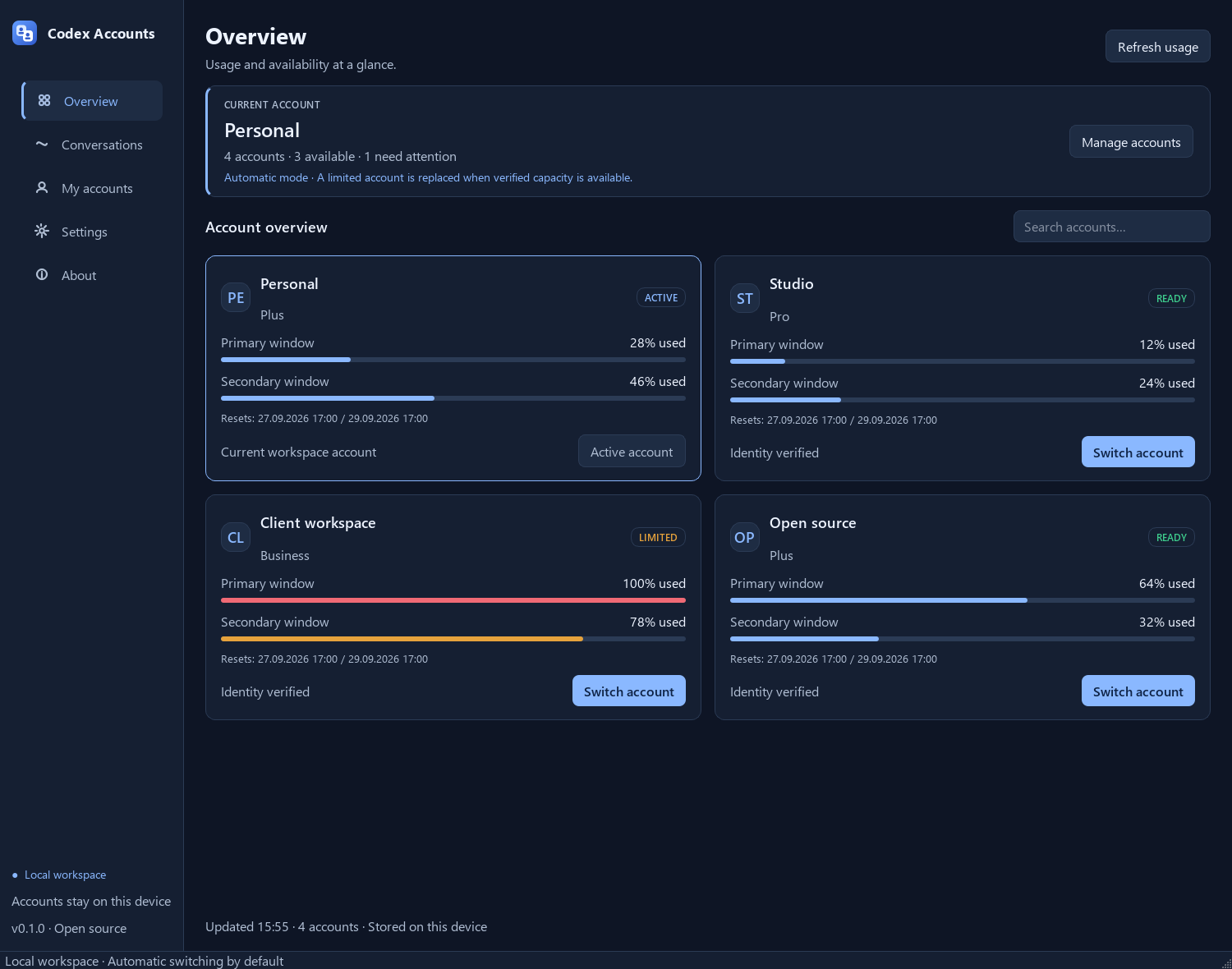1232x969 pixels.
Task: Click 'Business' plan label on Client workspace
Action: pyautogui.click(x=285, y=555)
